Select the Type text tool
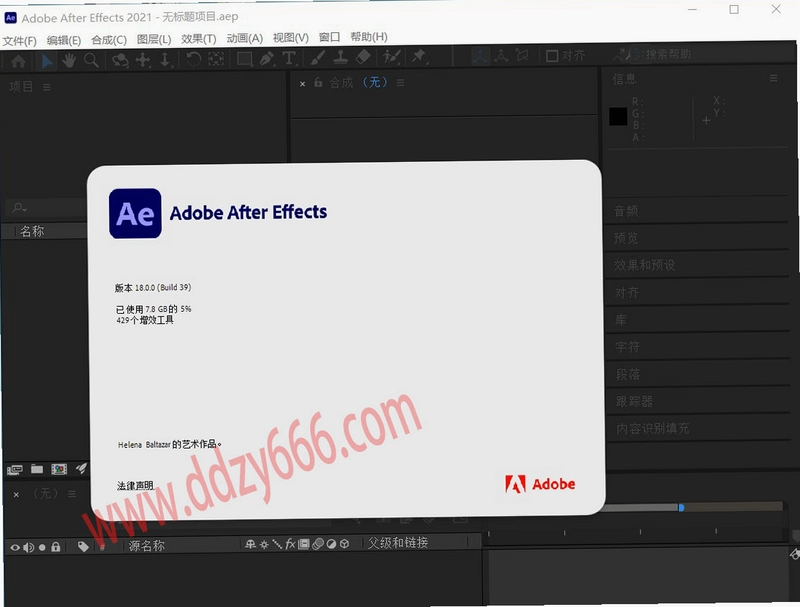This screenshot has width=800, height=607. (x=289, y=58)
